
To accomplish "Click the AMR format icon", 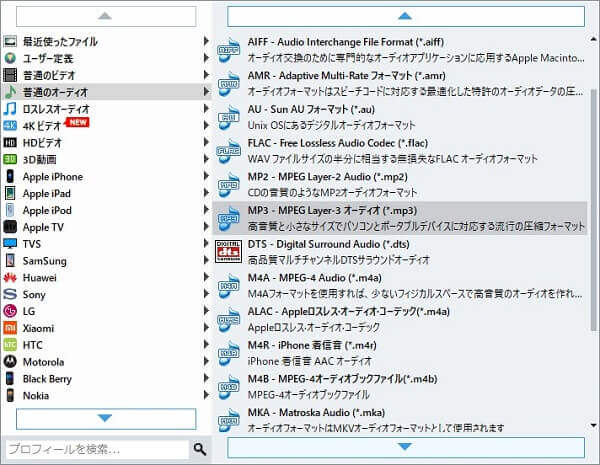I will tap(228, 84).
